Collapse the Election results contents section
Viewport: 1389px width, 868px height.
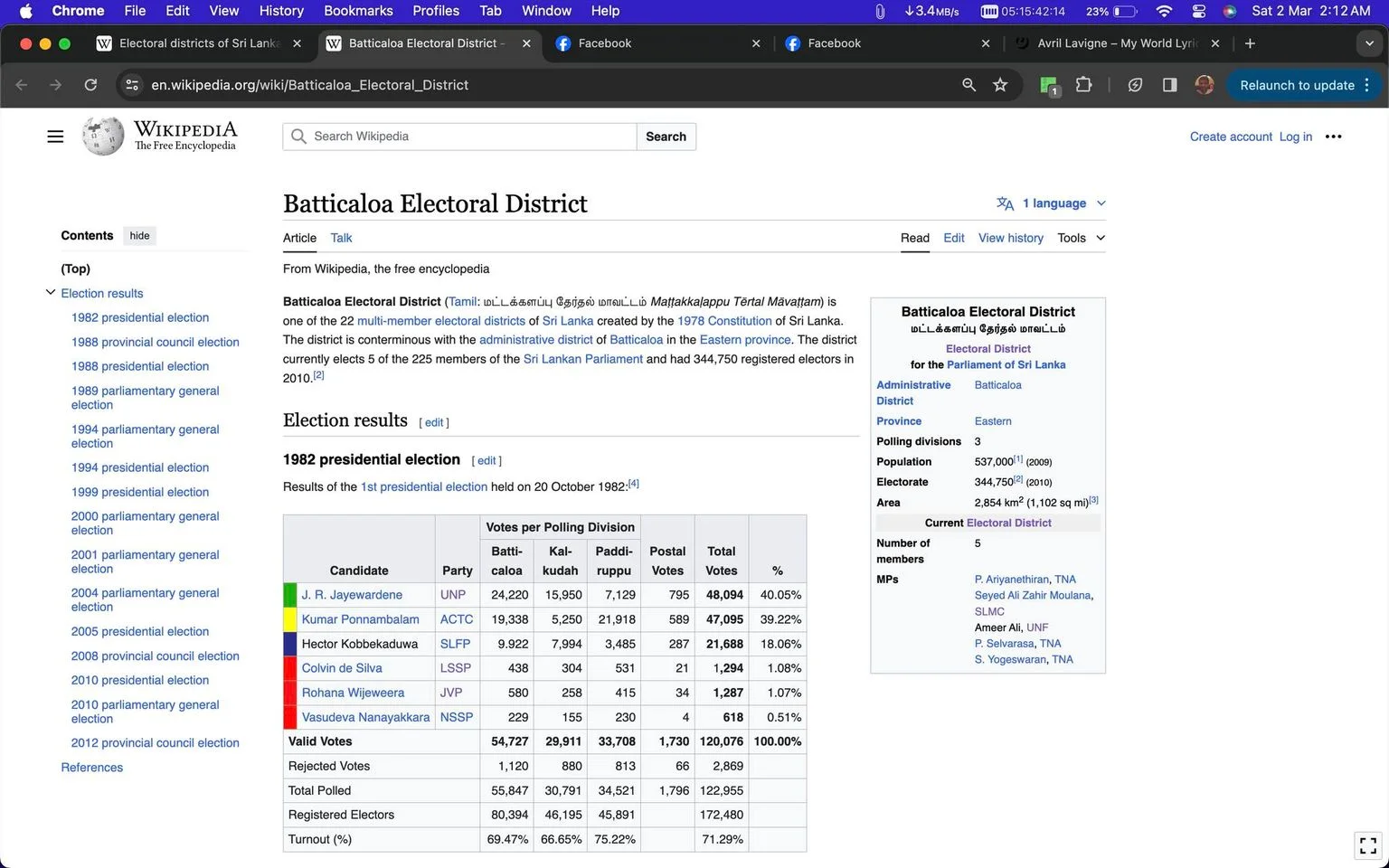(51, 293)
